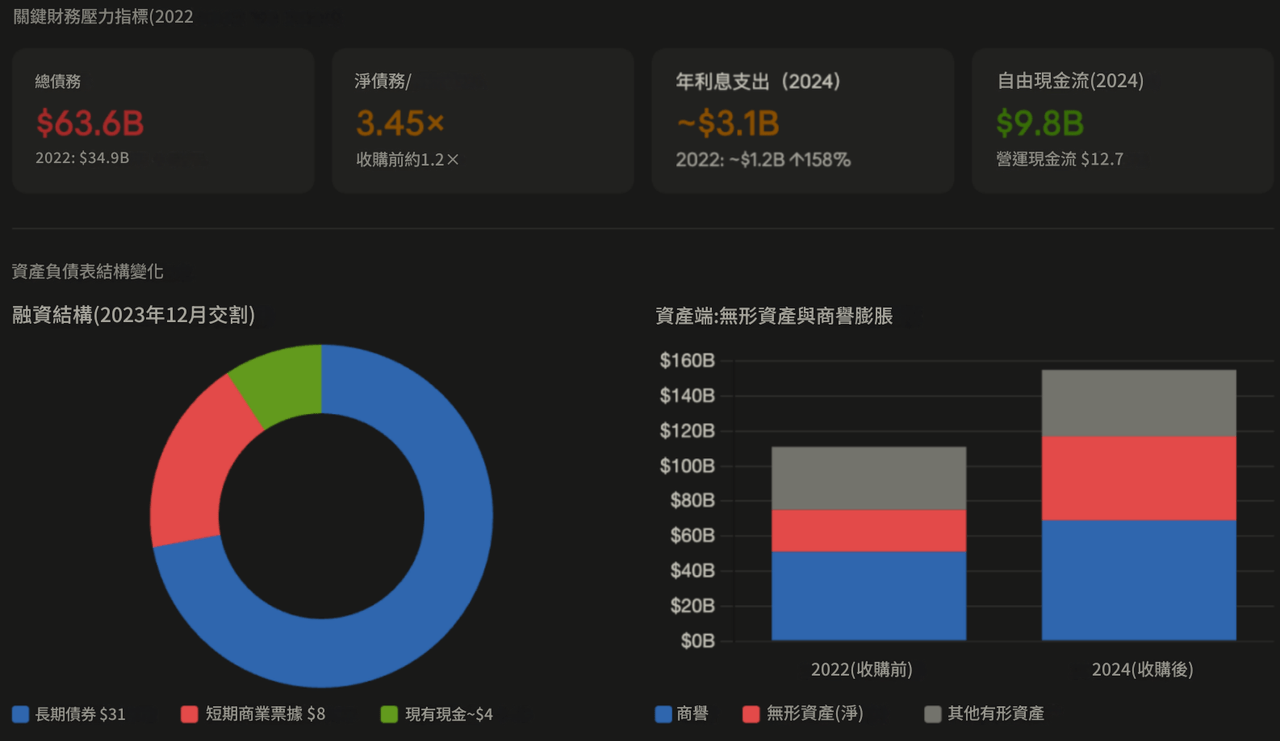The width and height of the screenshot is (1280, 741).
Task: Toggle the 無形資產(淨) legend item
Action: pyautogui.click(x=803, y=714)
